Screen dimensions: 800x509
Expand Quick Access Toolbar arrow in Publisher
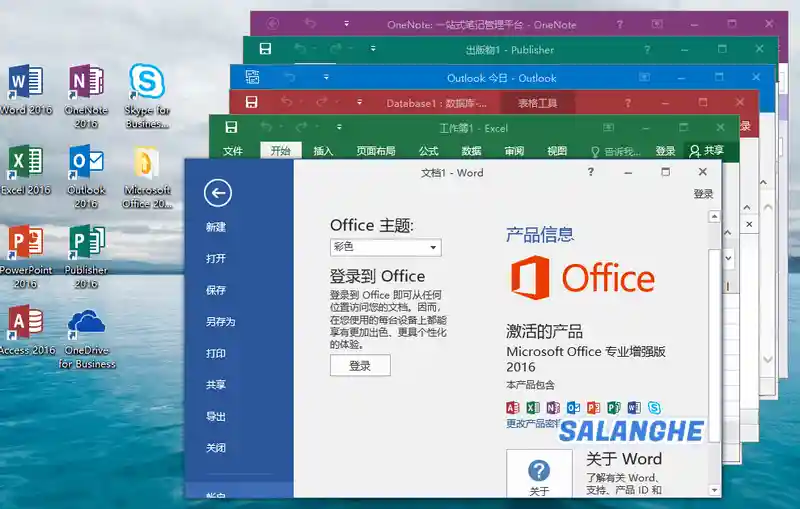click(373, 48)
